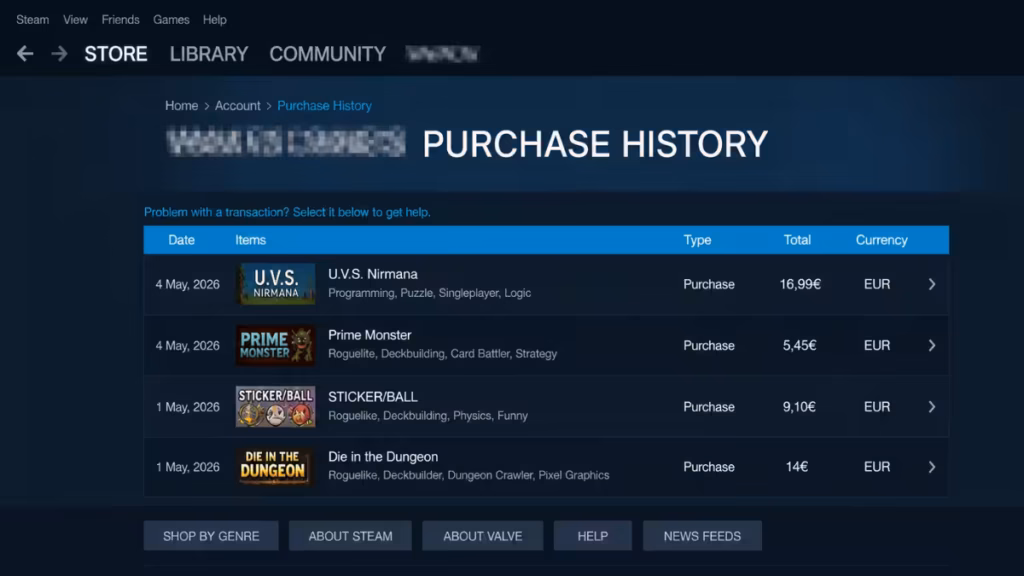Click the Prime Monster game thumbnail
The height and width of the screenshot is (576, 1024).
[276, 345]
